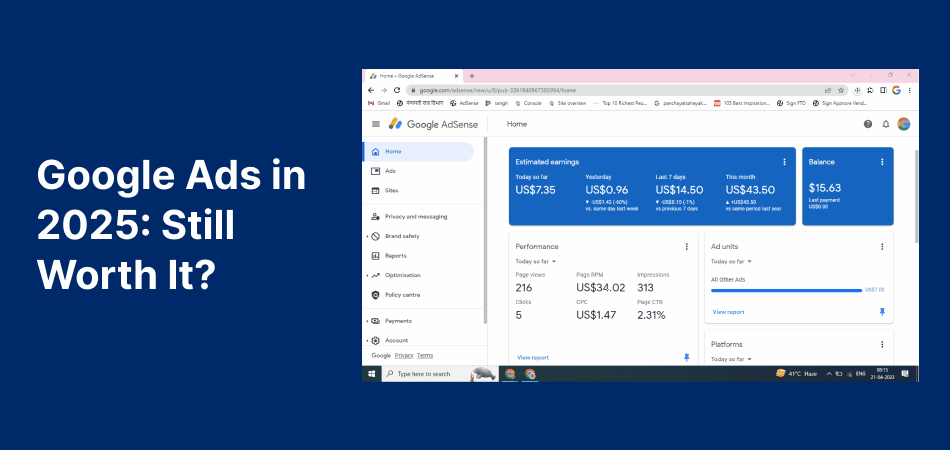Viewport: 950px width, 450px height.
Task: Open the Privacy link in sidebar footer
Action: (404, 356)
